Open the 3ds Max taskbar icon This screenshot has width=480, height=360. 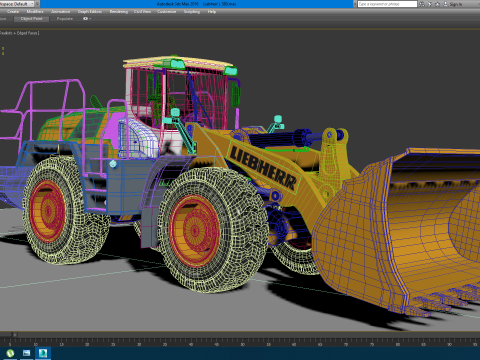point(43,353)
